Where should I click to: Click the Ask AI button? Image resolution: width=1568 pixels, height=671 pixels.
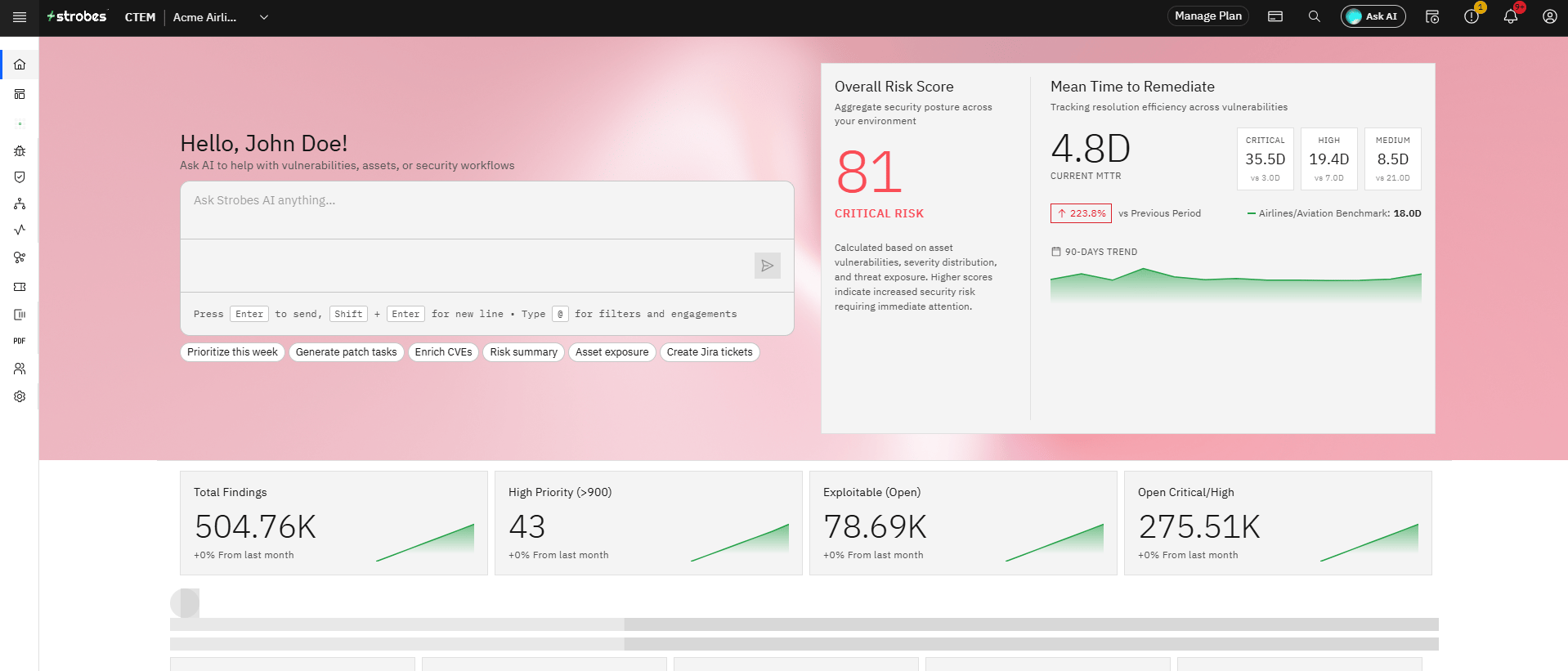tap(1373, 16)
